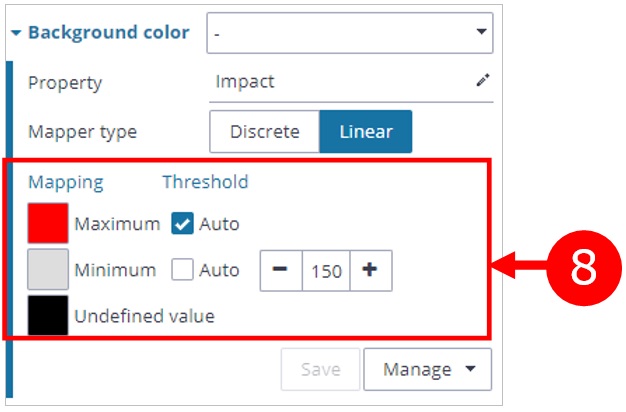Pick the red Maximum color swatch
This screenshot has width=626, height=412.
coord(48,224)
